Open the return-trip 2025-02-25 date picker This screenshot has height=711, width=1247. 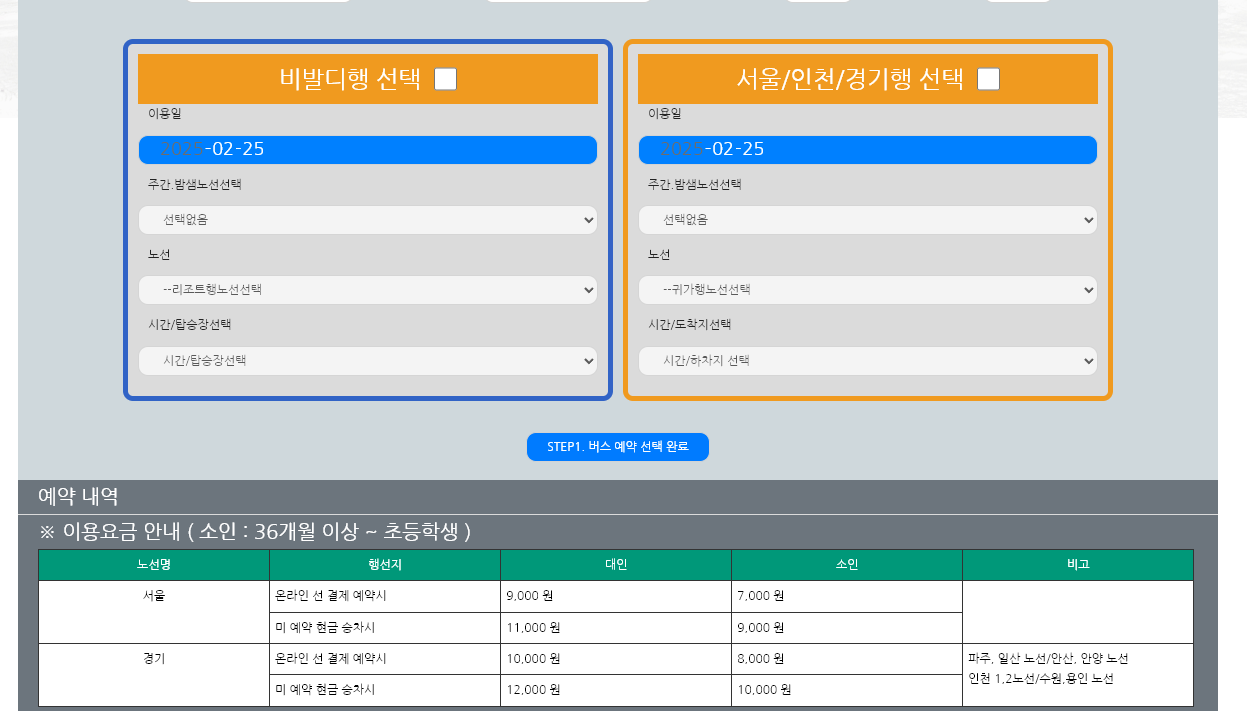[866, 149]
